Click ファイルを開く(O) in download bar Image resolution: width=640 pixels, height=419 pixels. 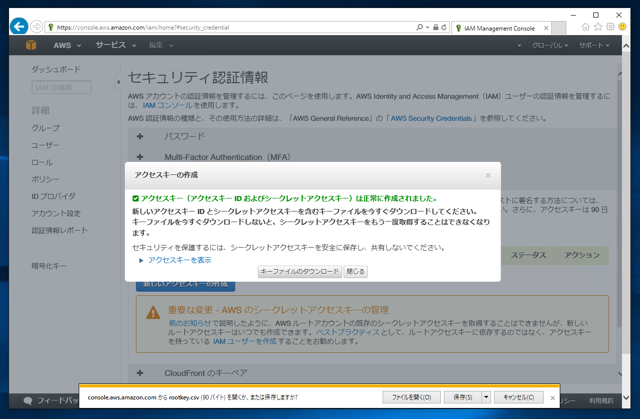(411, 397)
